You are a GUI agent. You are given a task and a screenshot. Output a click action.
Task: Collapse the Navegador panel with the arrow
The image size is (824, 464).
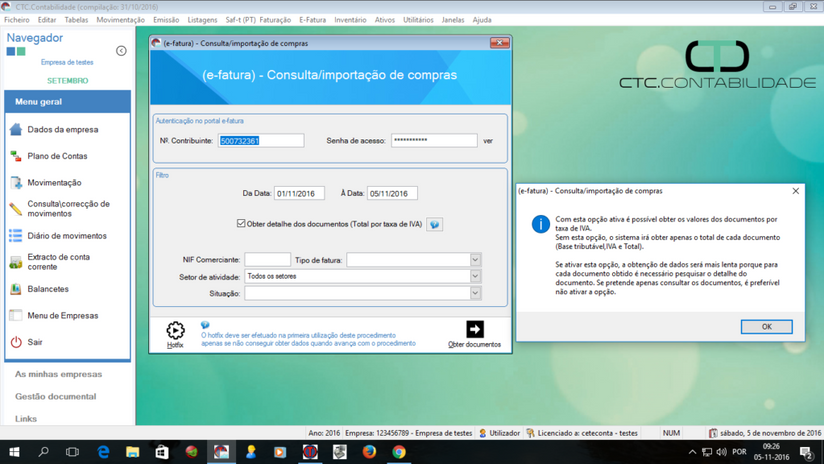click(121, 50)
